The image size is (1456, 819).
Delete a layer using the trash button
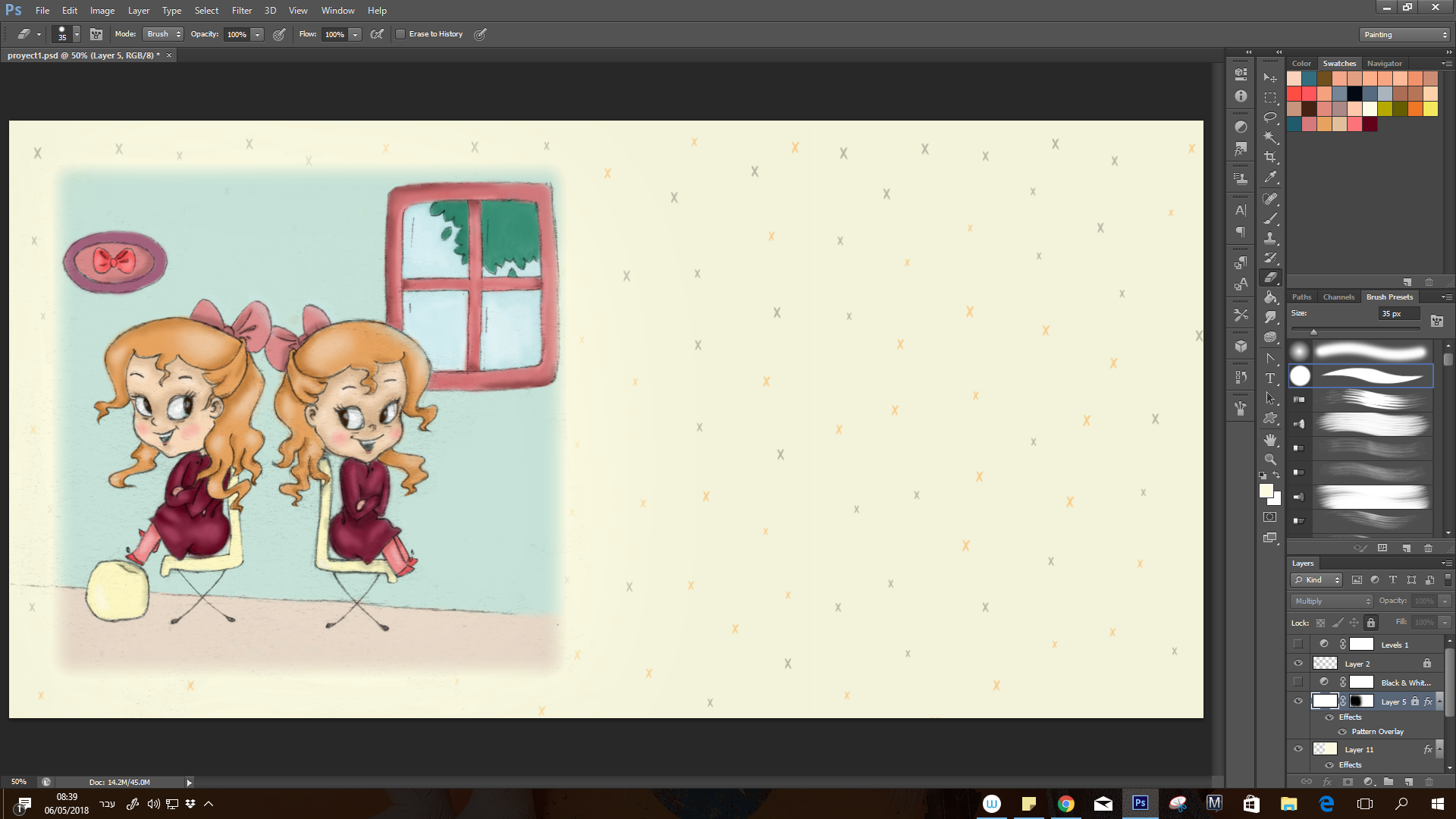pos(1429,782)
